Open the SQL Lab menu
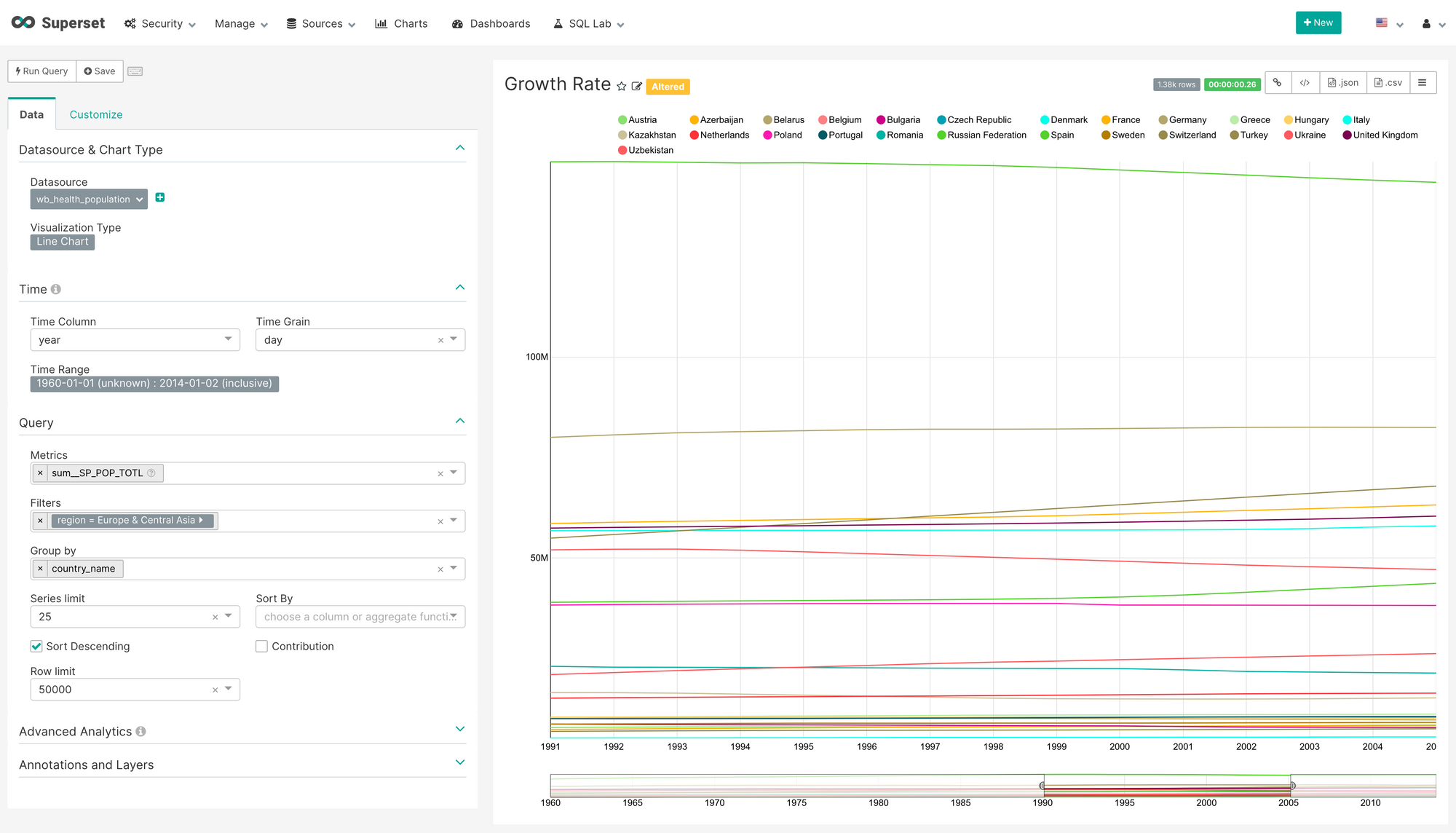The width and height of the screenshot is (1456, 833). pyautogui.click(x=588, y=23)
